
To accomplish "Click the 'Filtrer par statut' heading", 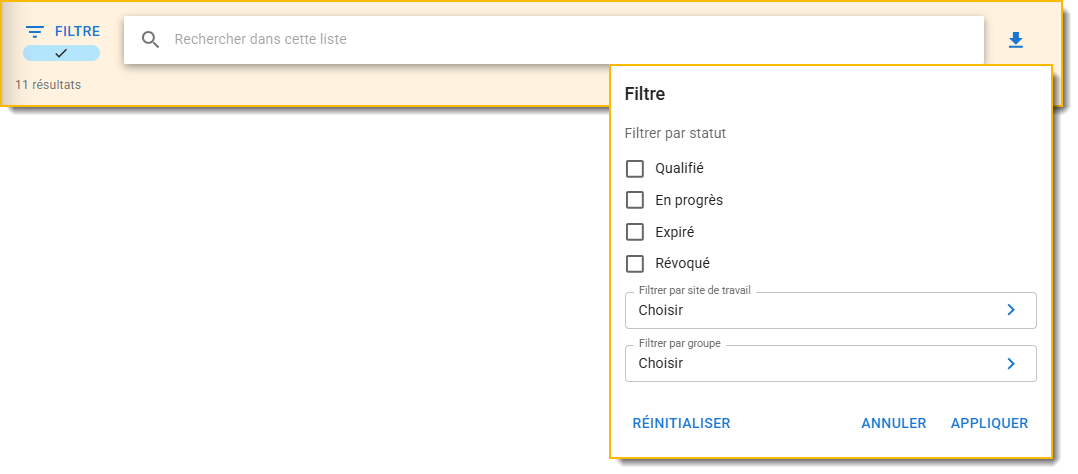I will (x=675, y=133).
